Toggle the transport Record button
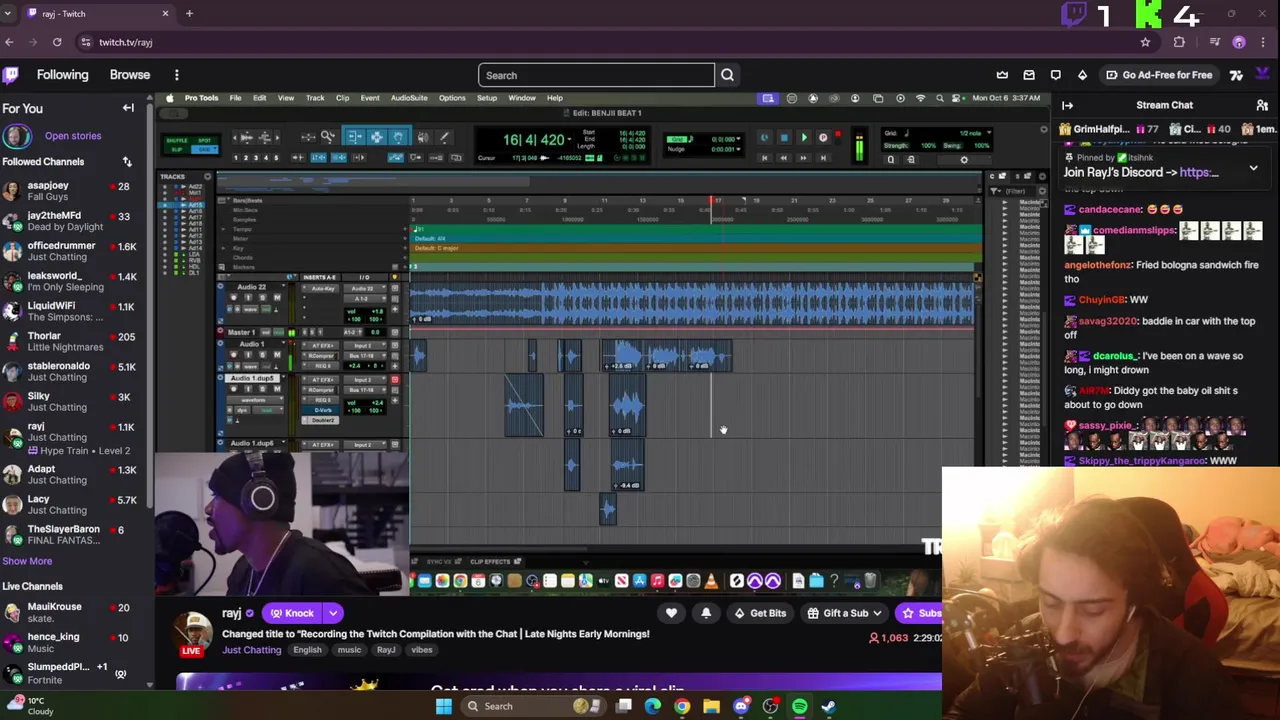The height and width of the screenshot is (720, 1280). 823,138
